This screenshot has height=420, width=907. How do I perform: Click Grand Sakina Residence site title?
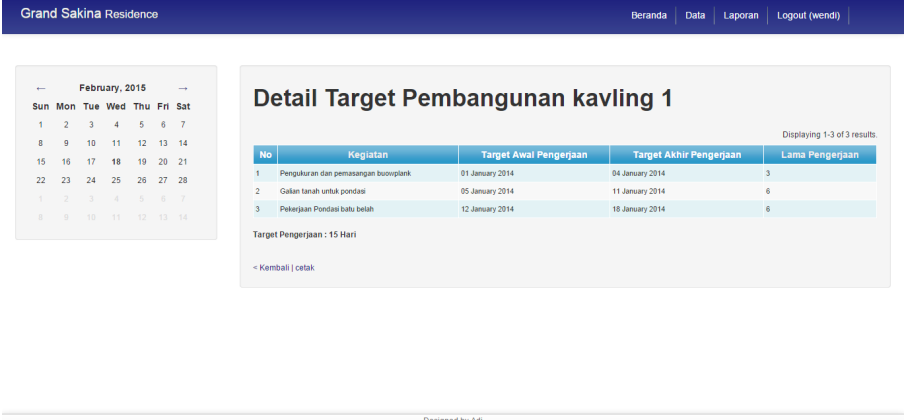(89, 15)
